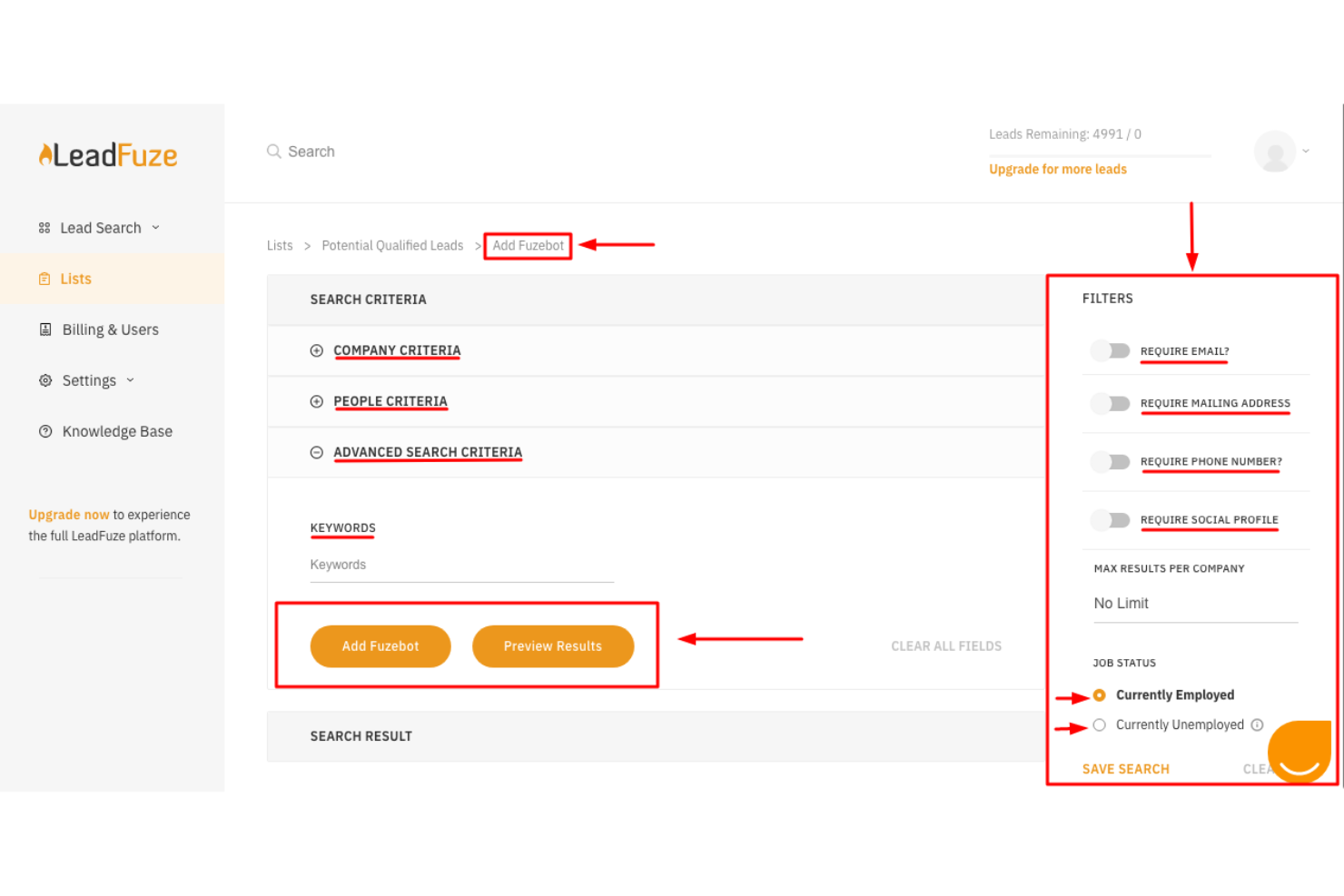Click the Filters heading
Viewport: 1344px width, 896px height.
pos(1108,299)
